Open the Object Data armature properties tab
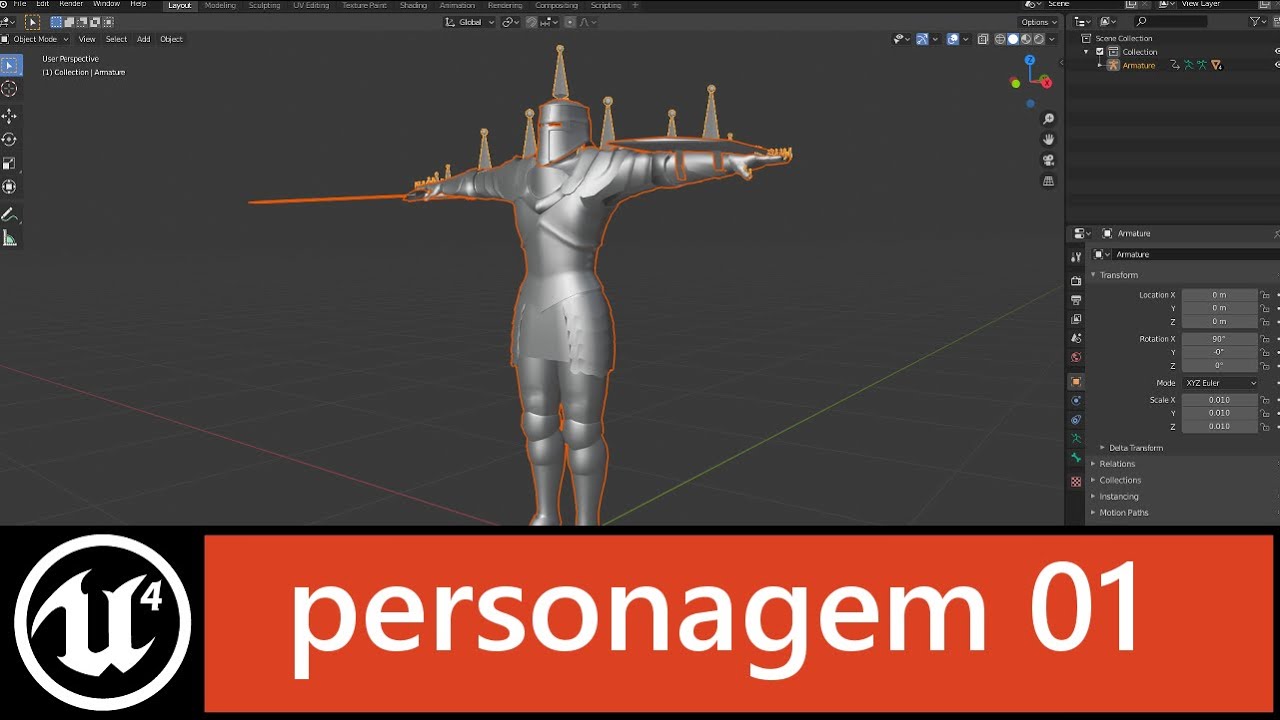This screenshot has height=720, width=1280. (1076, 439)
